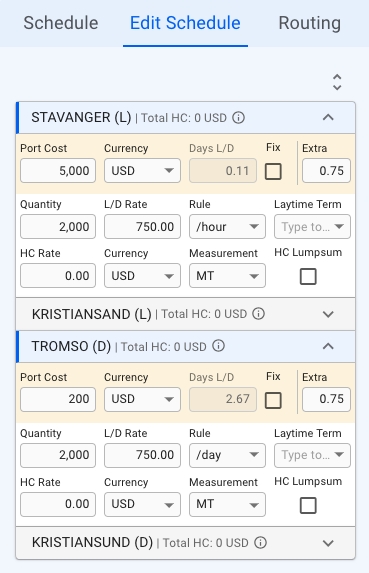The height and width of the screenshot is (573, 369).
Task: Switch to the Routing tab
Action: pos(309,23)
